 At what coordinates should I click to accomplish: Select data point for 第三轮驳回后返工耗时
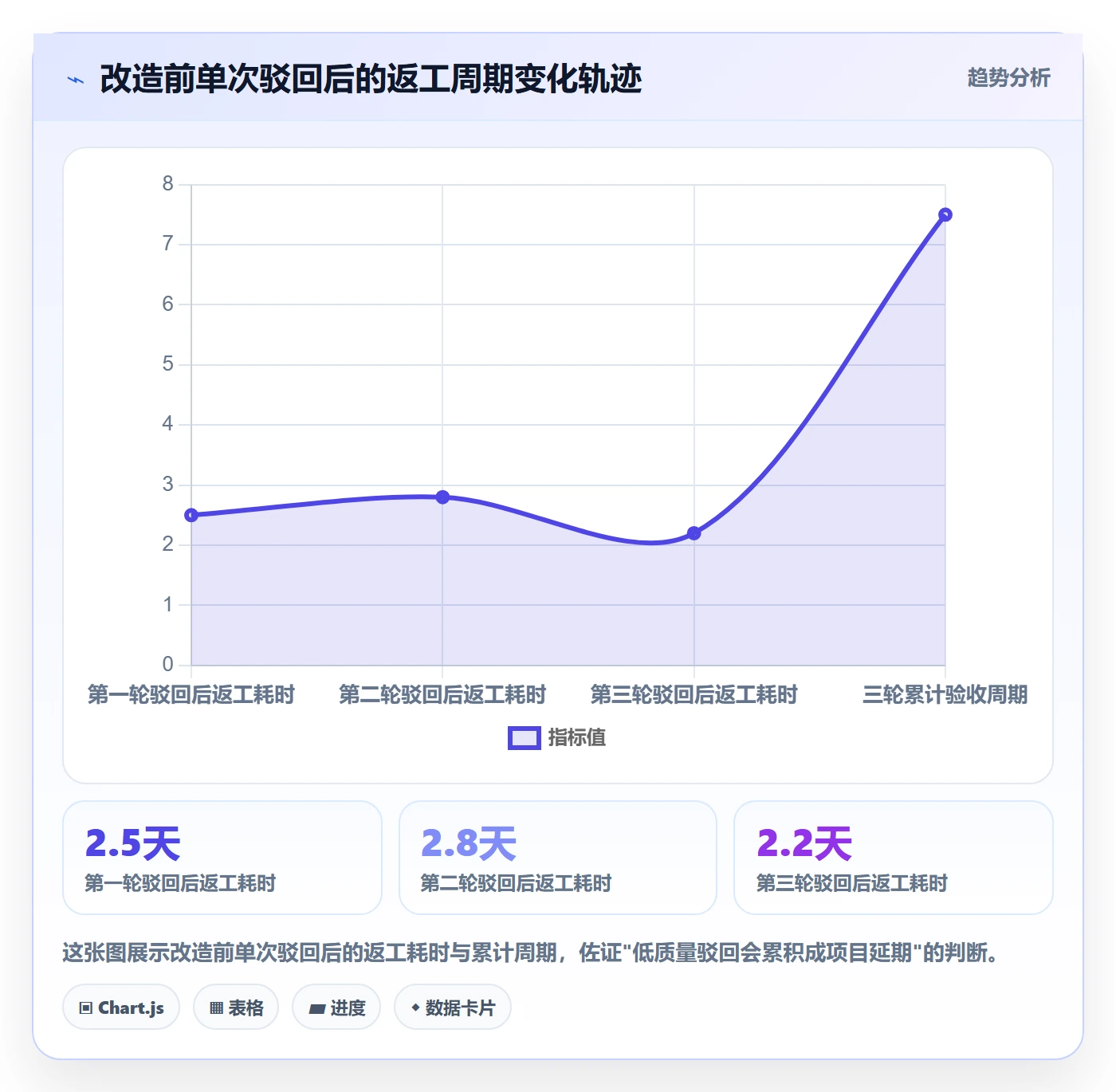click(x=694, y=533)
